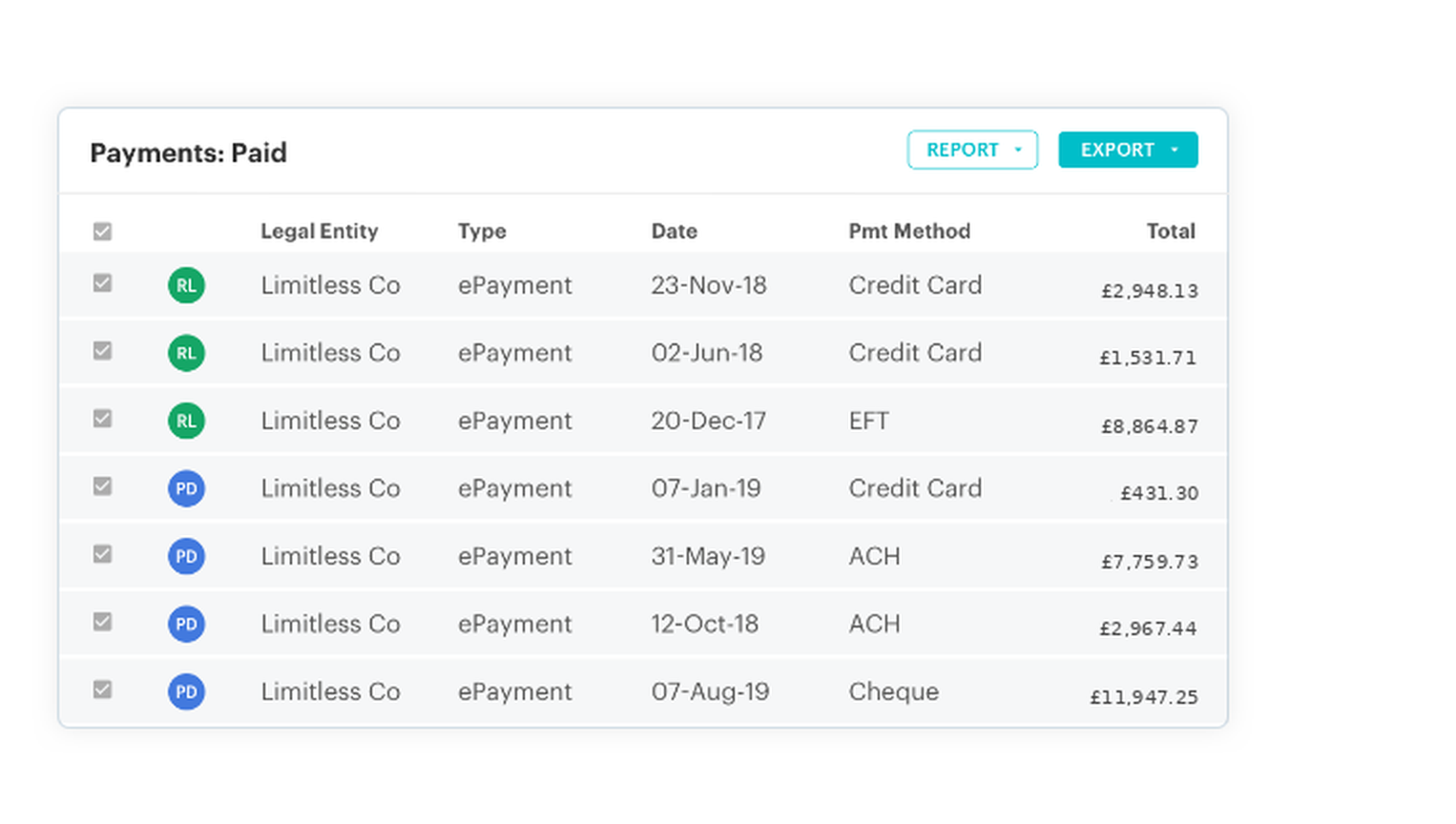Select the date 07-Aug-19

point(710,691)
